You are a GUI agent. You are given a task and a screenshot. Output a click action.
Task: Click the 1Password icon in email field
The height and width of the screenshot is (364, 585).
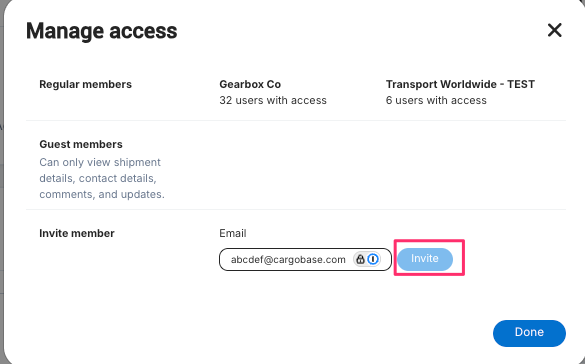pyautogui.click(x=373, y=259)
